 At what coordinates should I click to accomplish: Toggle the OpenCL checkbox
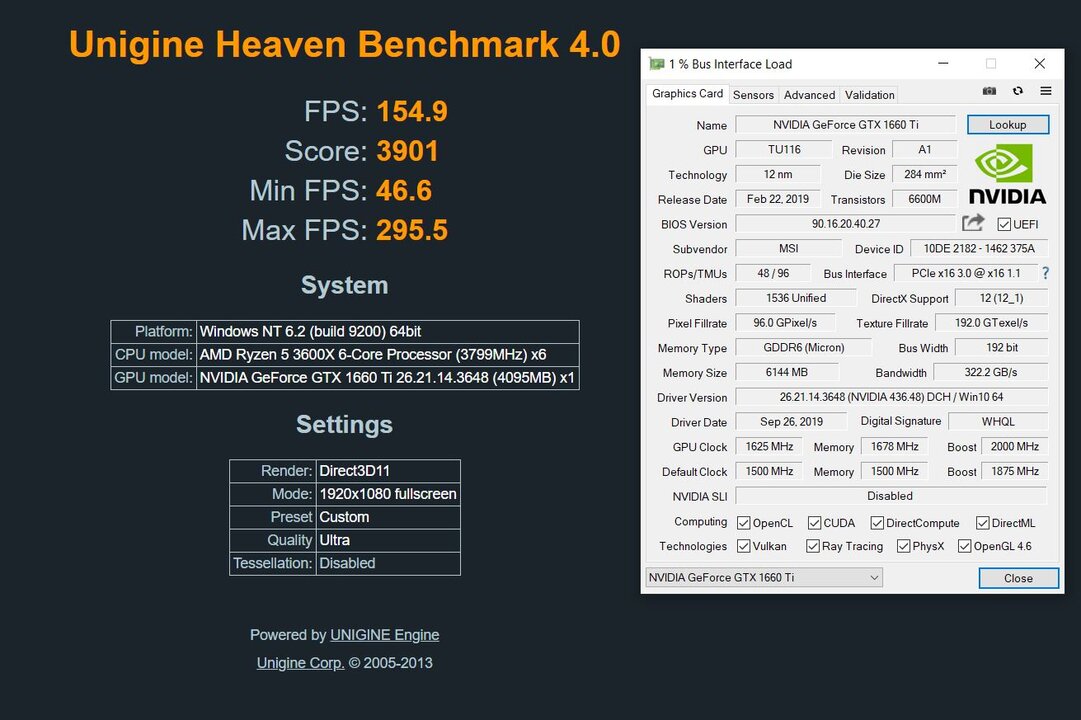pos(743,523)
